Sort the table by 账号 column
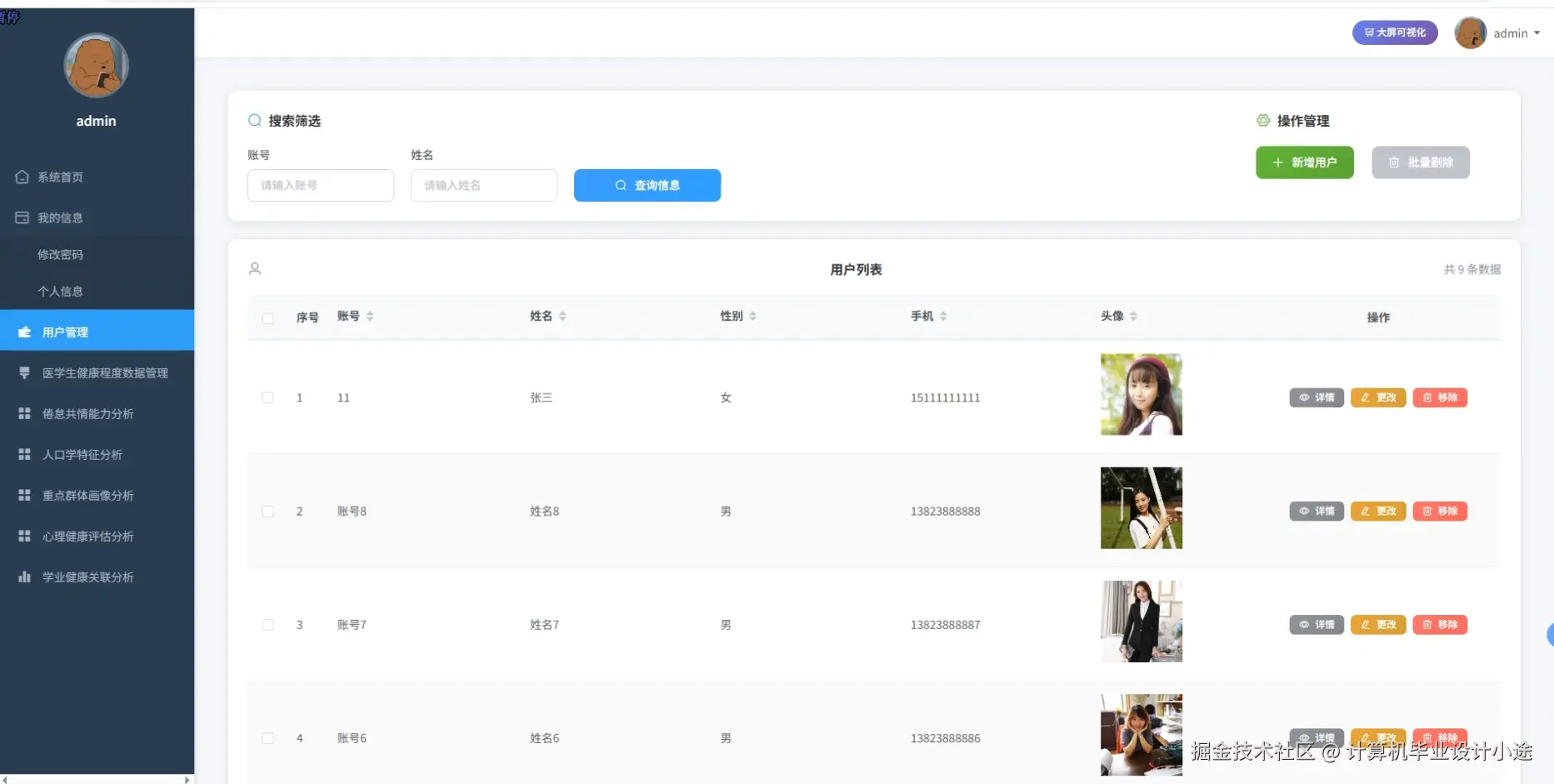 [x=370, y=316]
